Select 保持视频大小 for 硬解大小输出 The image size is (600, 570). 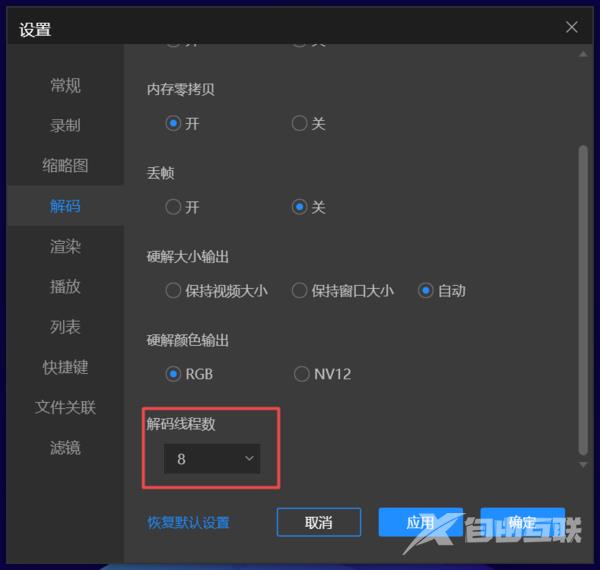pyautogui.click(x=174, y=291)
